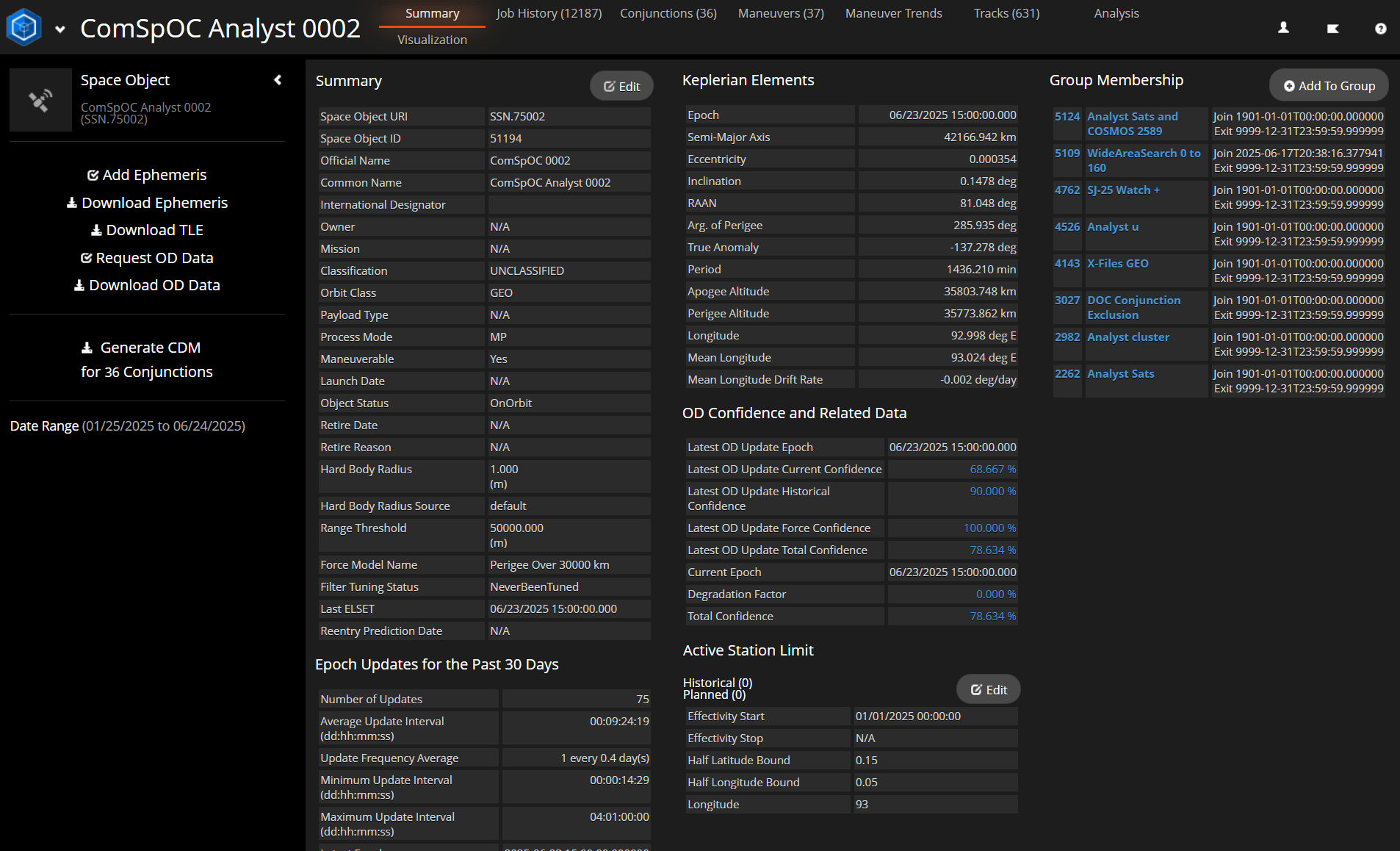Select the Visualization sub-tab

click(432, 40)
